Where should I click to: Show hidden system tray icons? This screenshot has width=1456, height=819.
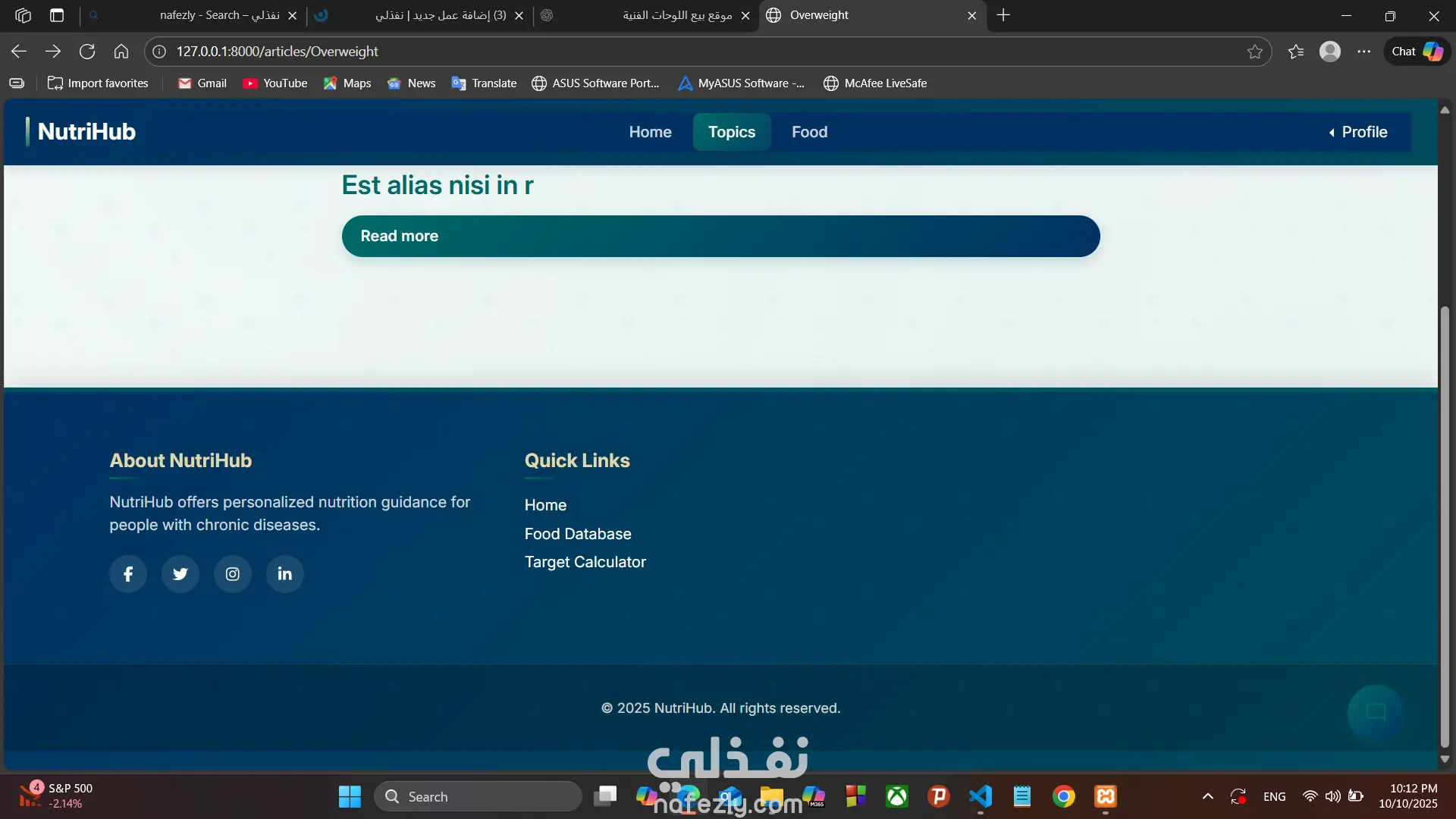click(1208, 796)
